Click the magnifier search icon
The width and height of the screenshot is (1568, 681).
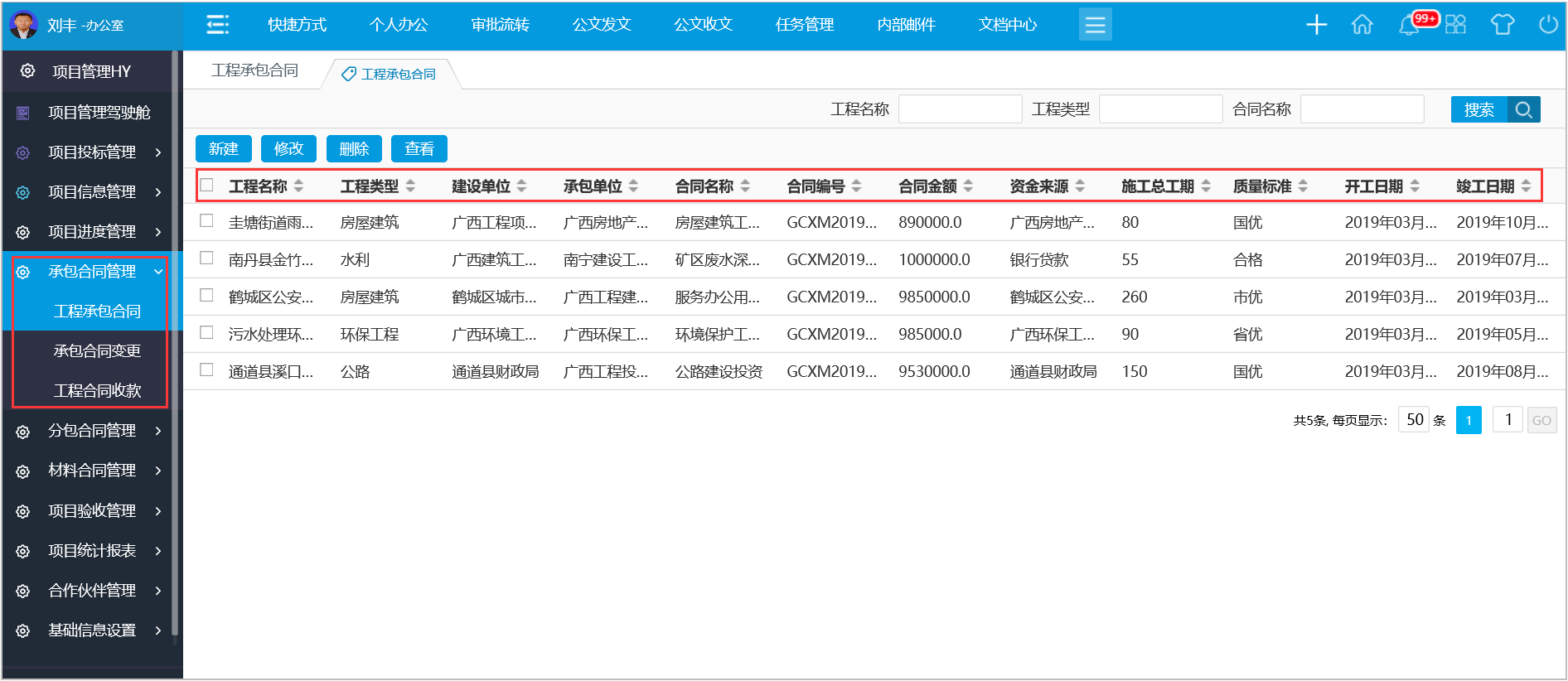(1523, 109)
